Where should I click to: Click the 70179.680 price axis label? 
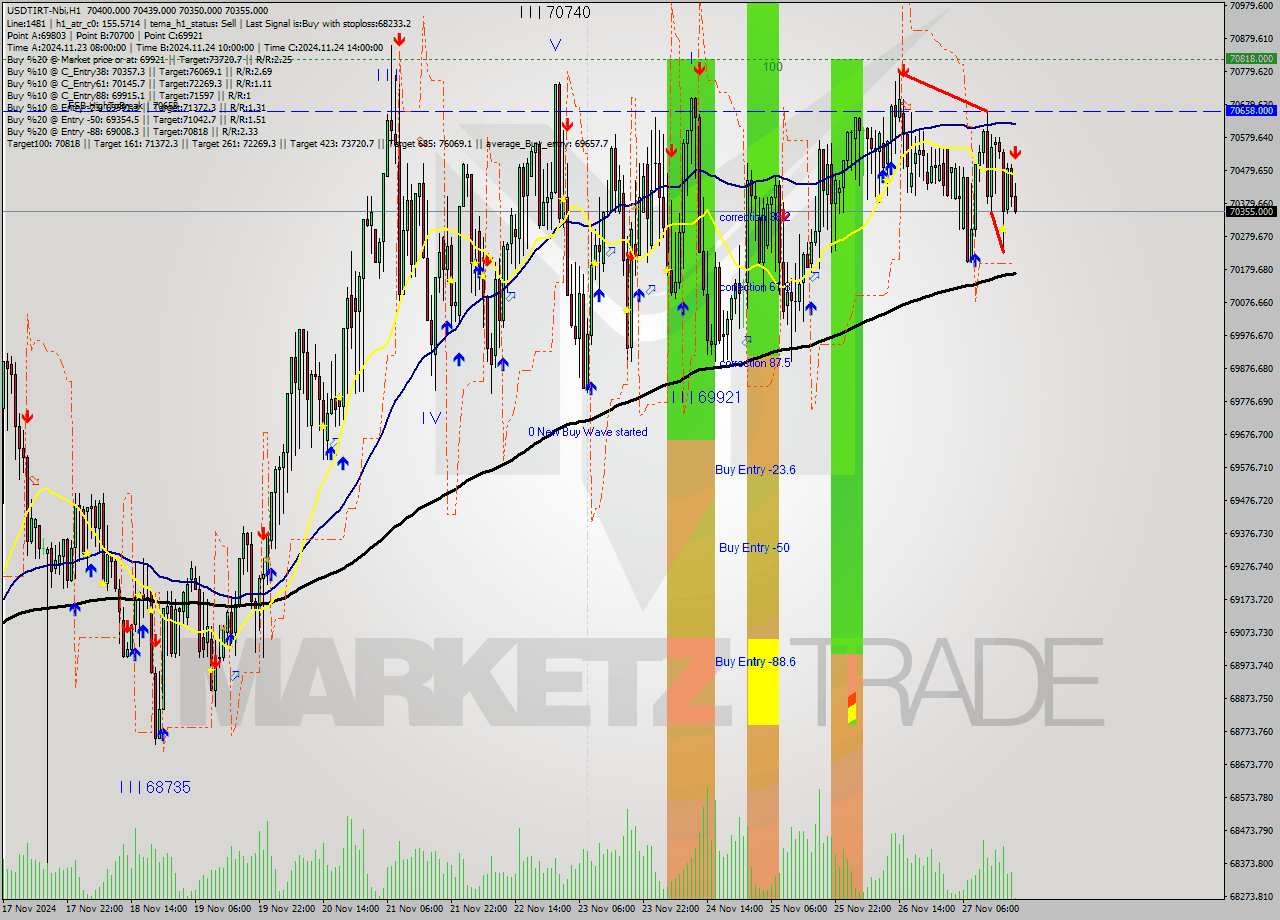[x=1251, y=269]
